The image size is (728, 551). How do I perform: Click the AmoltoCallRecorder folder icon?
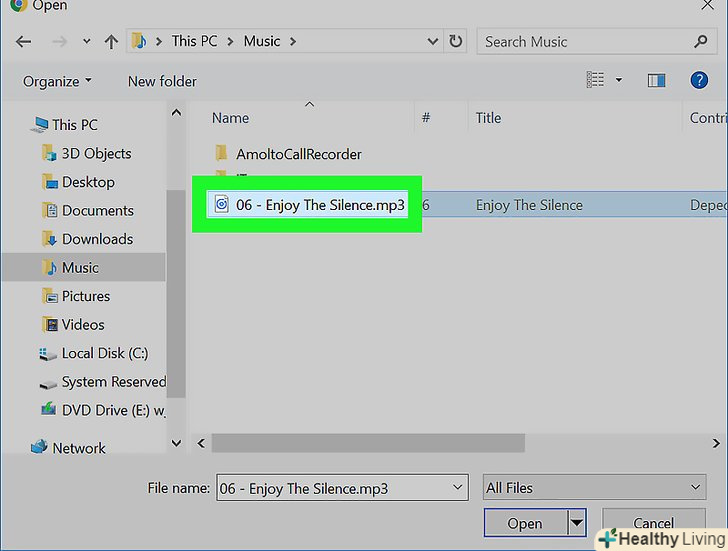pos(221,153)
